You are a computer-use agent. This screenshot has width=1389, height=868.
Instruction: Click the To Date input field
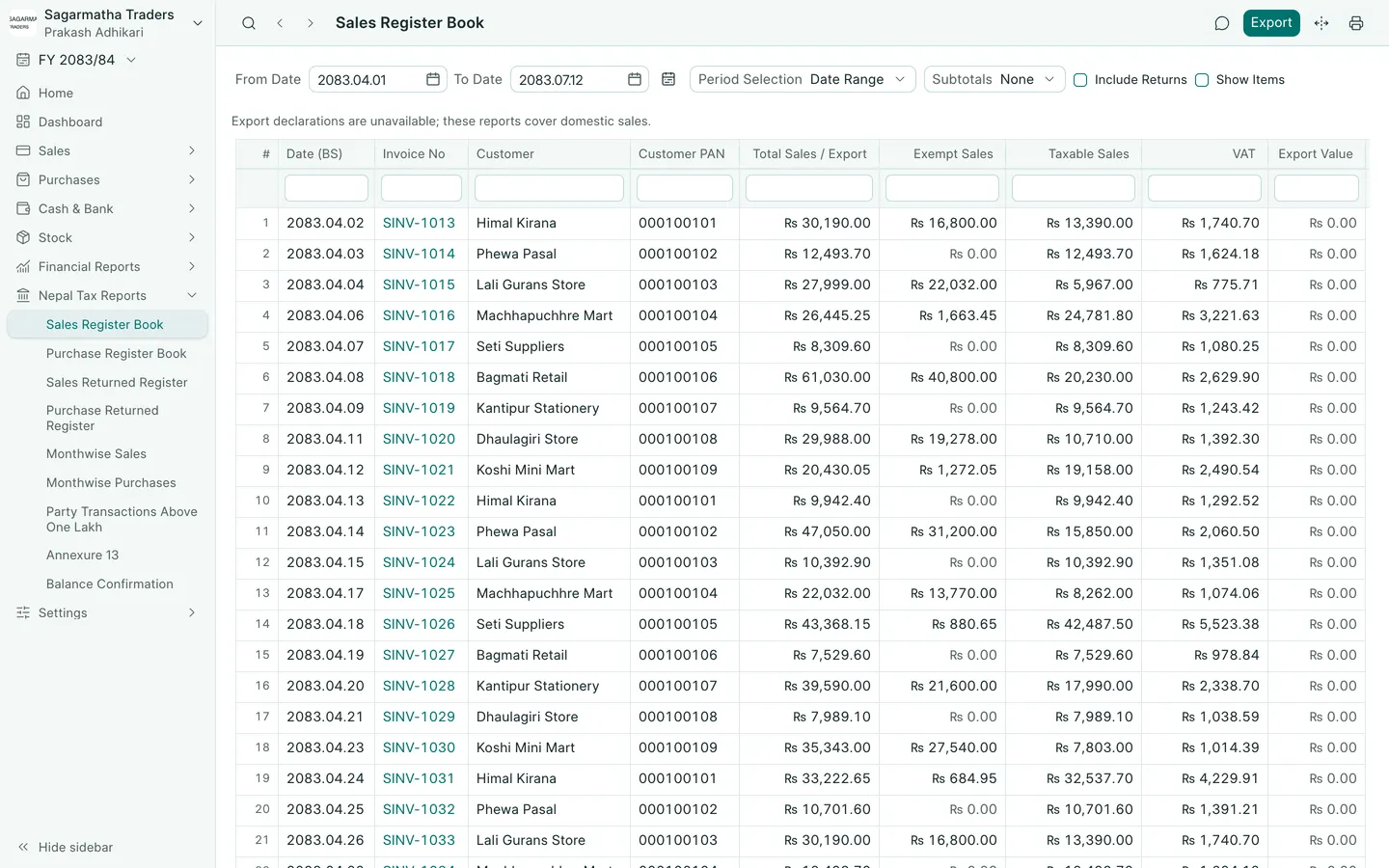pyautogui.click(x=579, y=79)
